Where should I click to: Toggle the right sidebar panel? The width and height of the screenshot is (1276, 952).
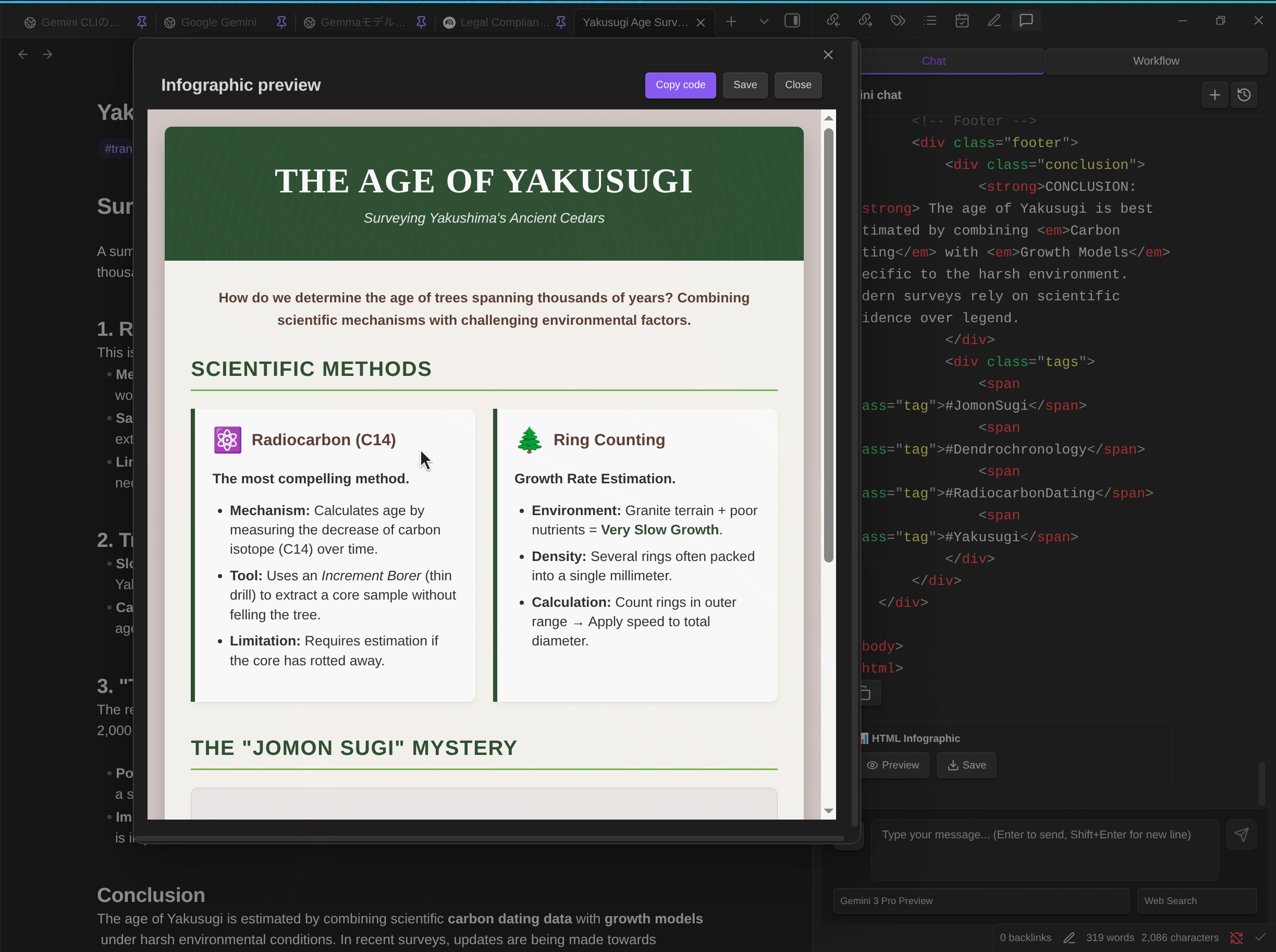tap(792, 21)
